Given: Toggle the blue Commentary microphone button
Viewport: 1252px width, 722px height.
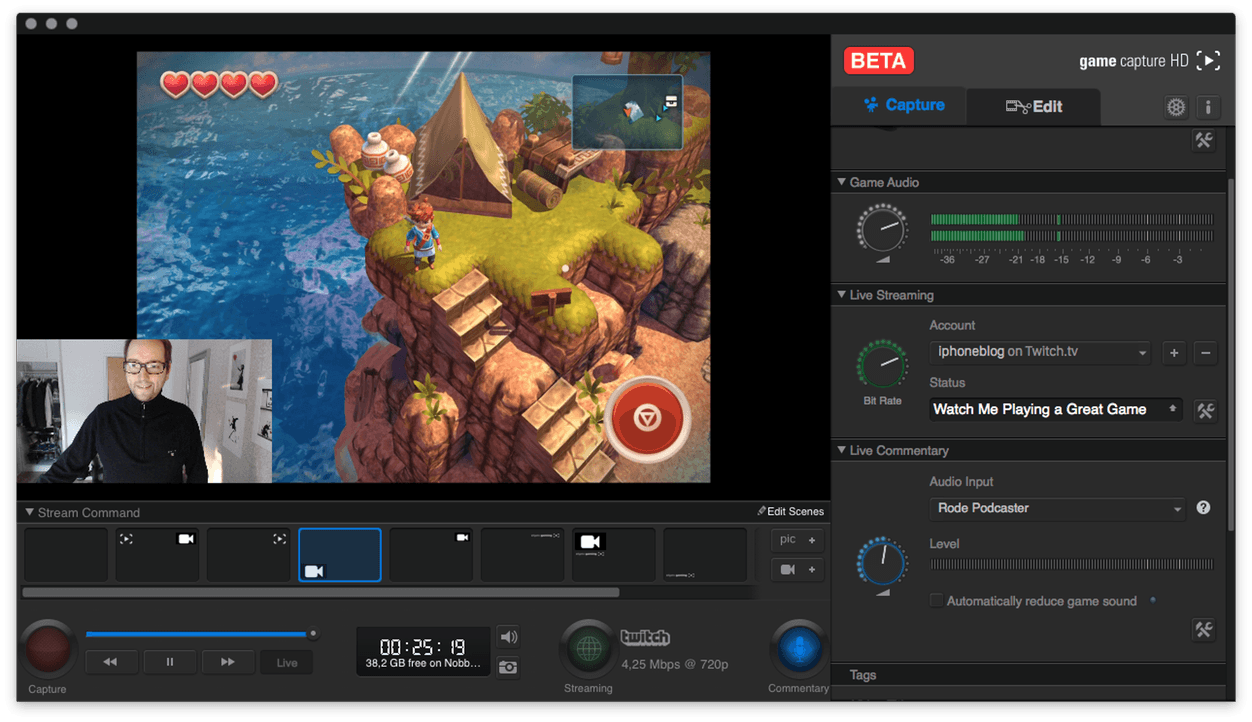Looking at the screenshot, I should (798, 649).
